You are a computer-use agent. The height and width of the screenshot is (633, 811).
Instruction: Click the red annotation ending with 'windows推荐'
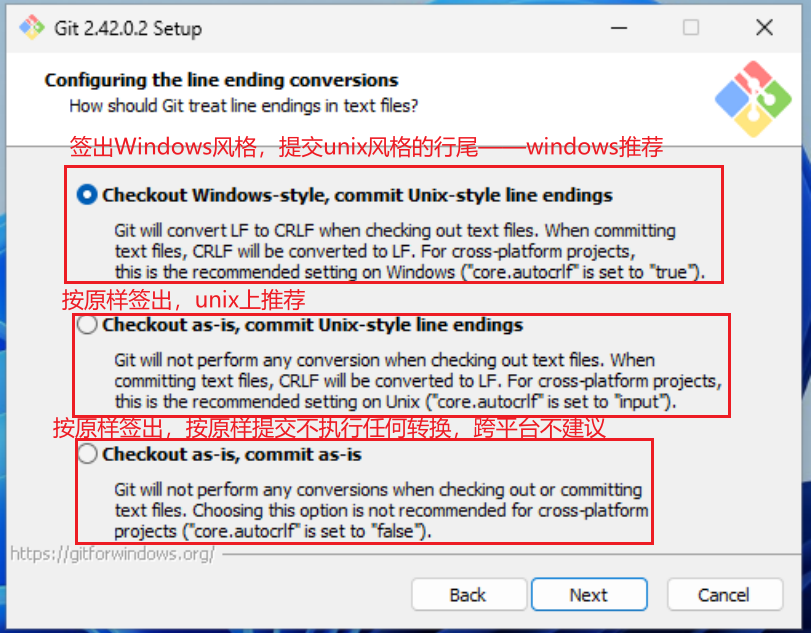click(x=366, y=148)
